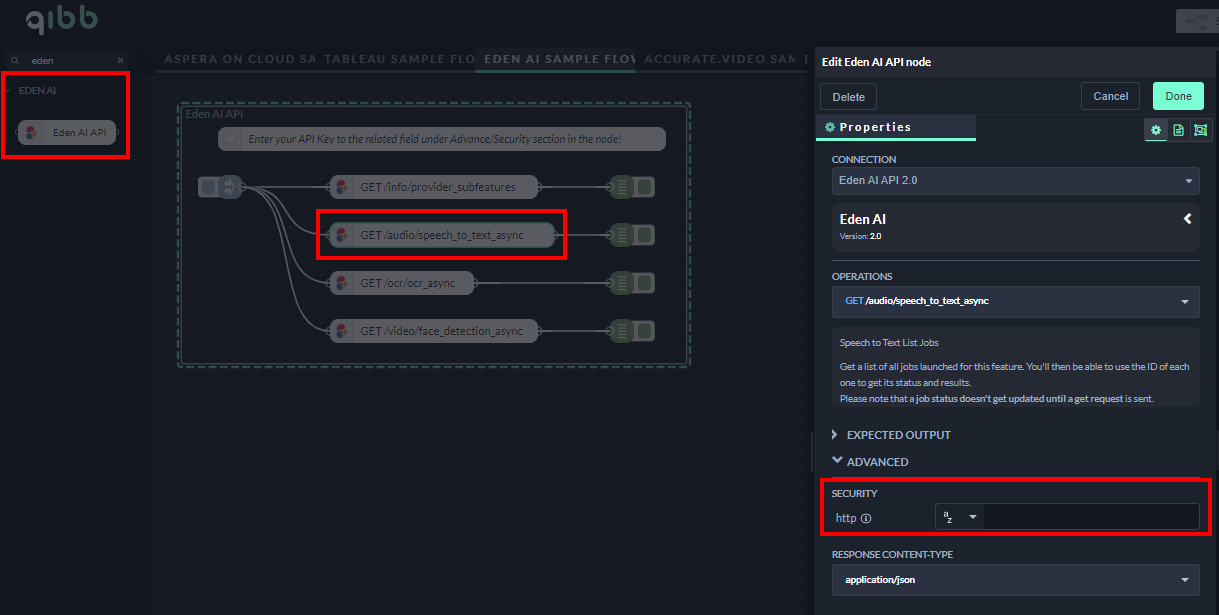Expand the Expected Output section

[898, 435]
